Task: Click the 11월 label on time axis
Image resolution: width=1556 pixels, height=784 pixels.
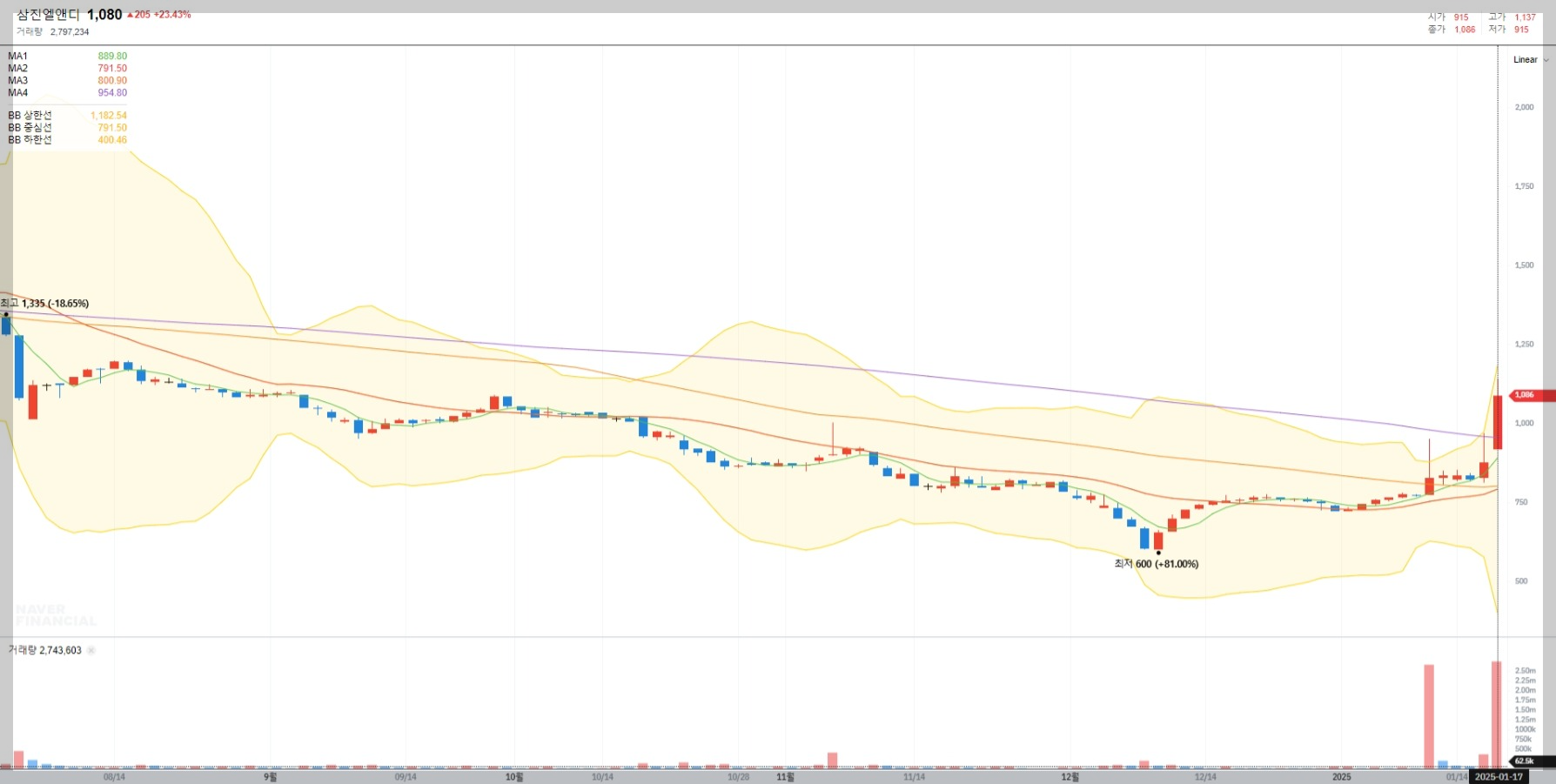Action: click(x=785, y=777)
